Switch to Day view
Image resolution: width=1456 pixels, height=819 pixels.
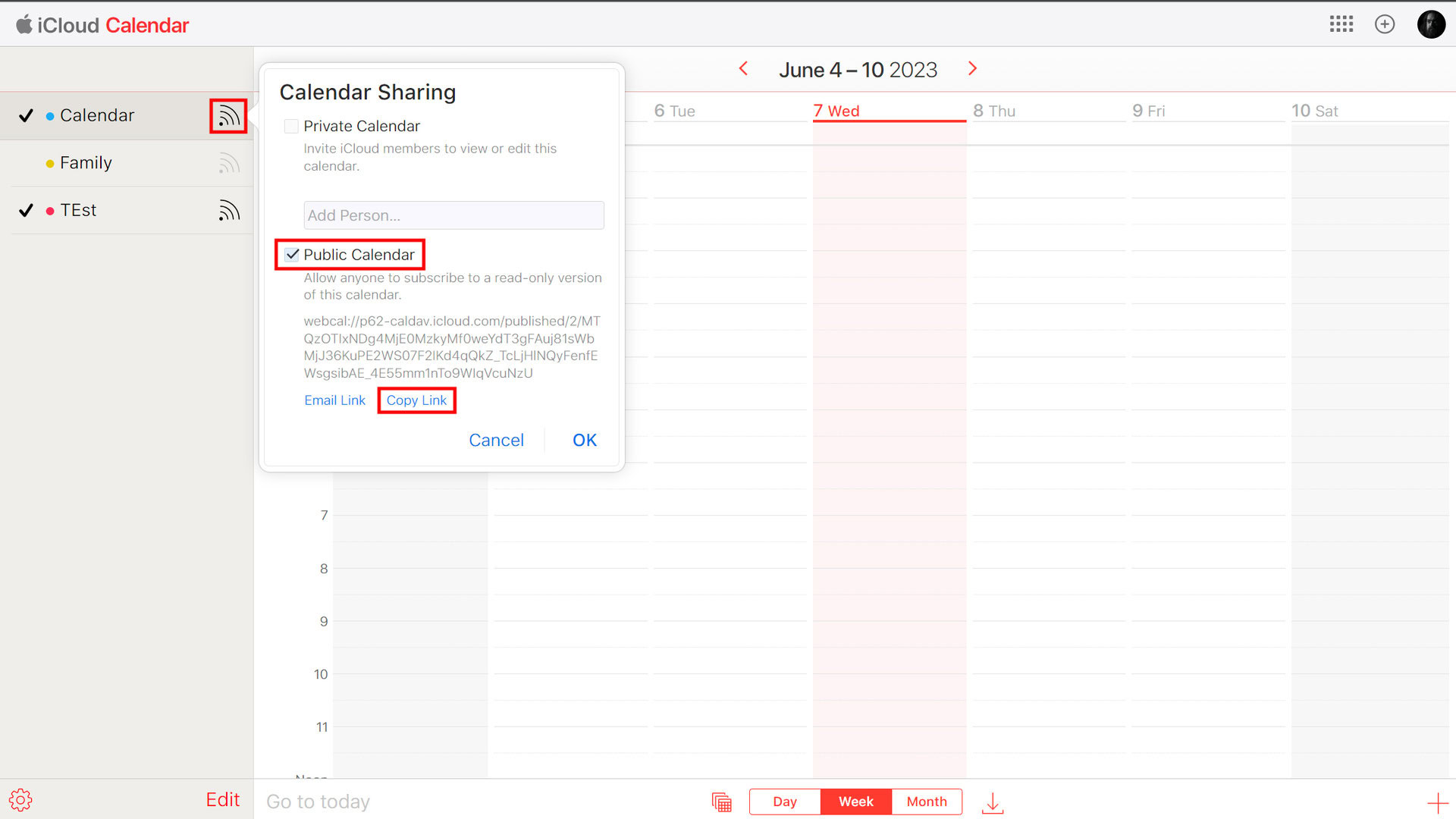coord(784,802)
